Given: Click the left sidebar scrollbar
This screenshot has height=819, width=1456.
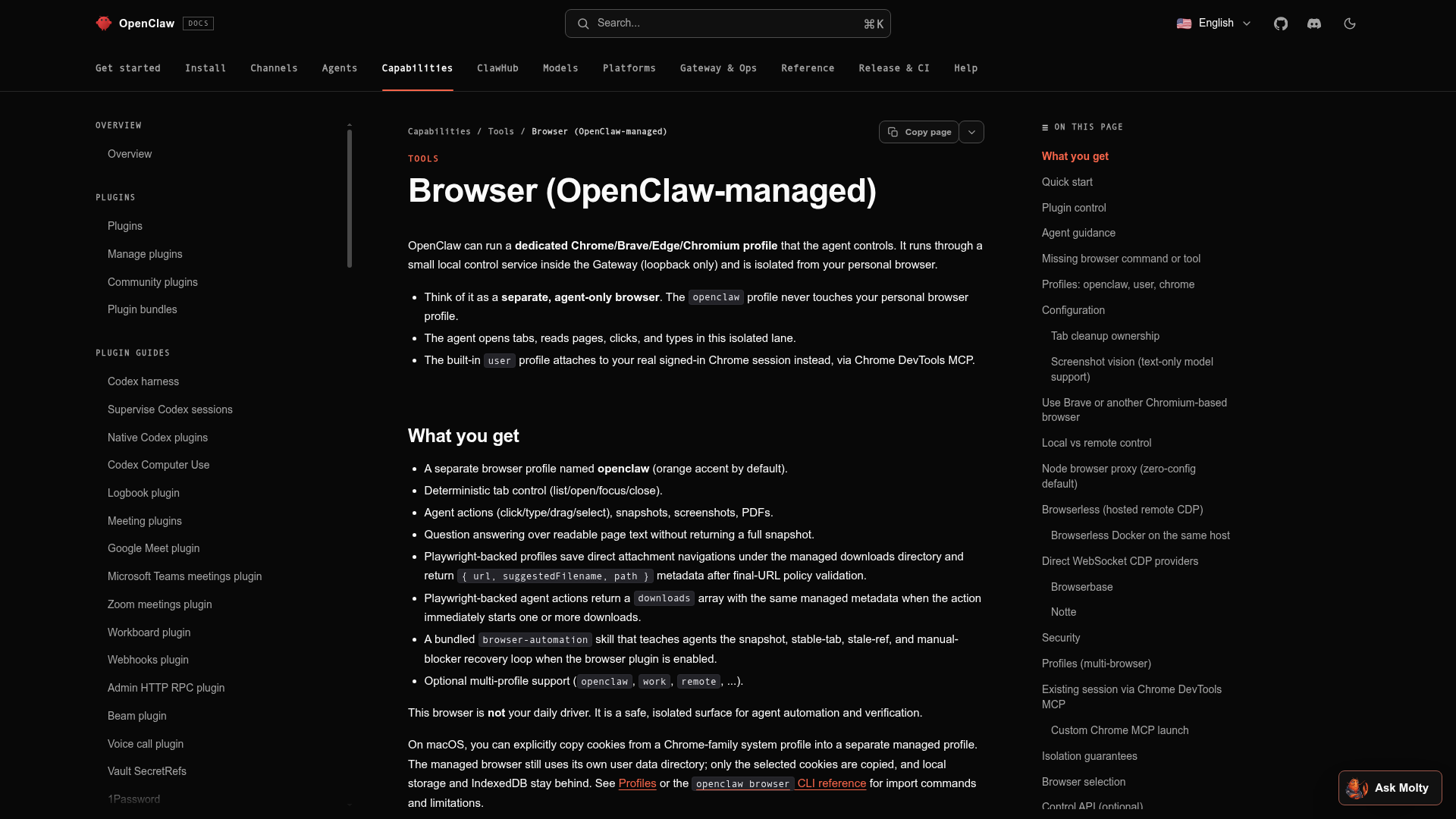Looking at the screenshot, I should click(x=350, y=199).
